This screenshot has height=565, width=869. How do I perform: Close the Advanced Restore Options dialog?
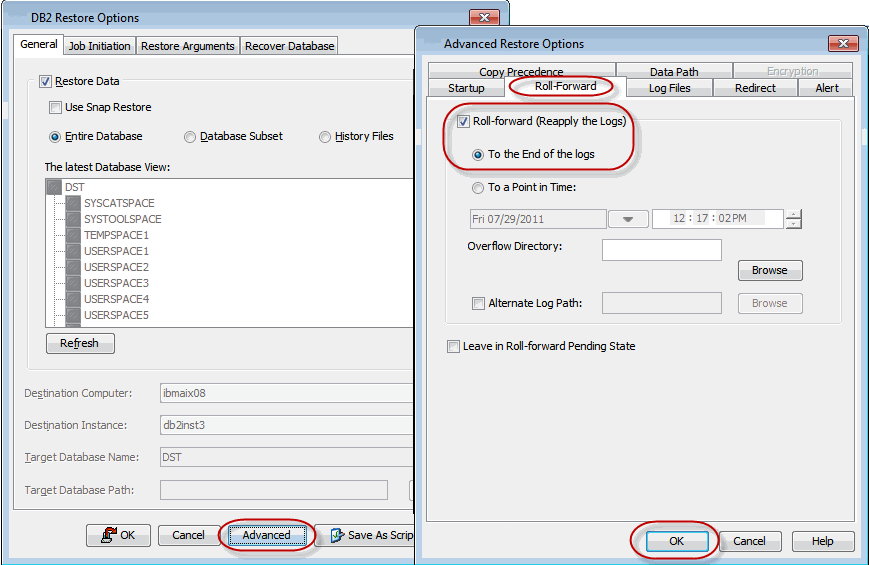click(840, 44)
